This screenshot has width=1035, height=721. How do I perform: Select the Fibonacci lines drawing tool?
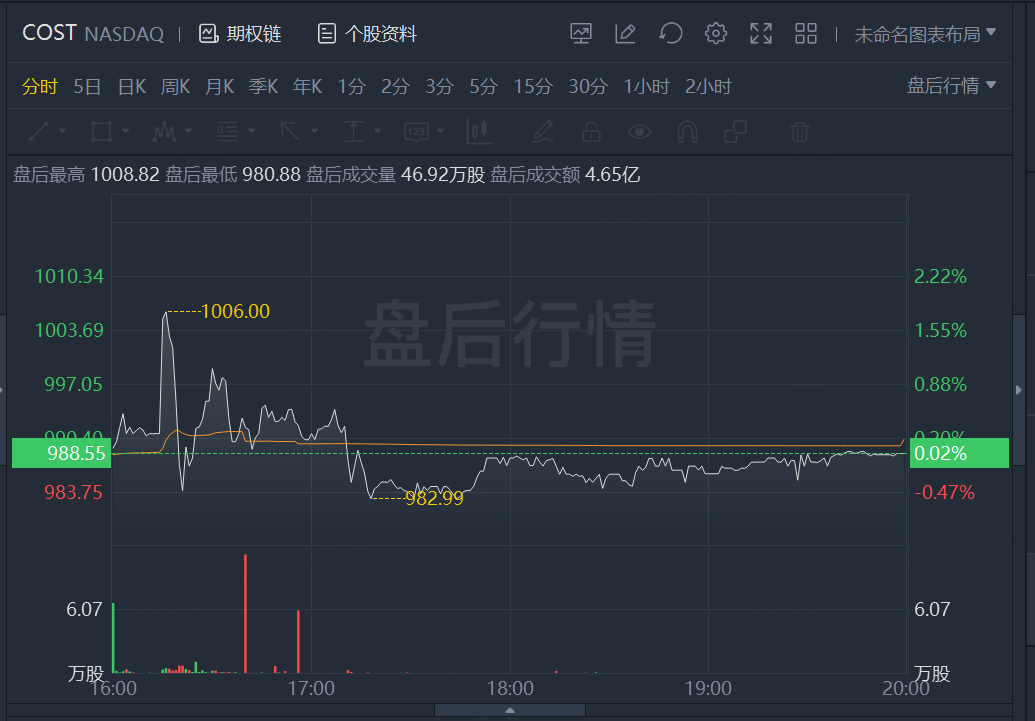[x=228, y=131]
